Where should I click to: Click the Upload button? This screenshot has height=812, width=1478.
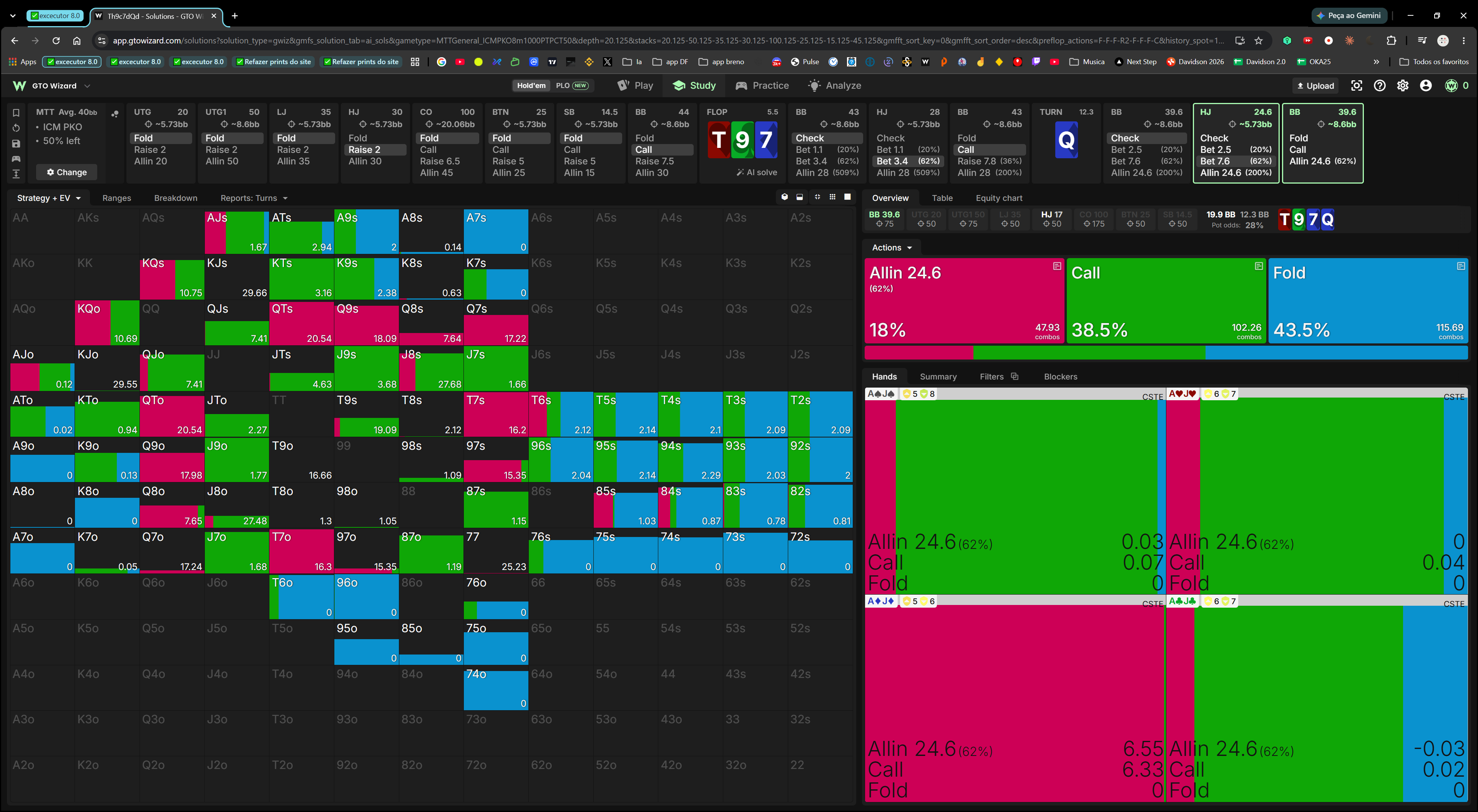[1315, 85]
